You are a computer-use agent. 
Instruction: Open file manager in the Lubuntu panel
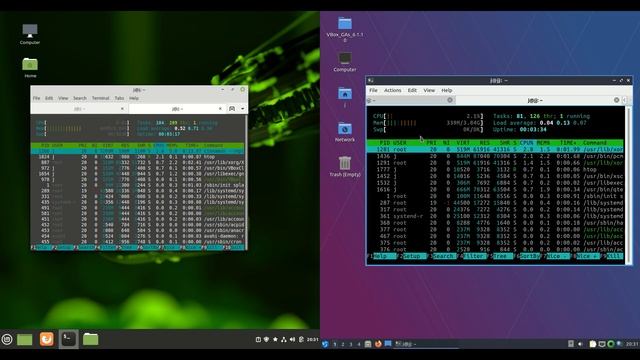pos(368,344)
